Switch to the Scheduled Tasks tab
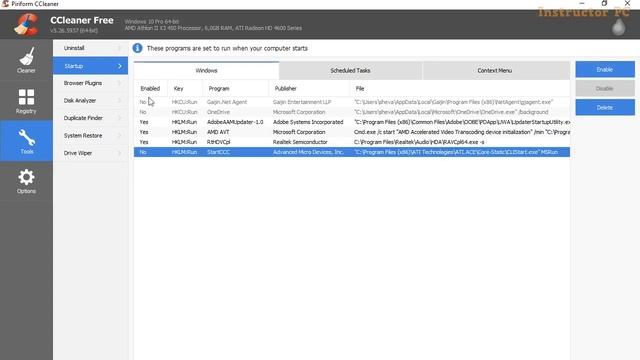 point(350,71)
